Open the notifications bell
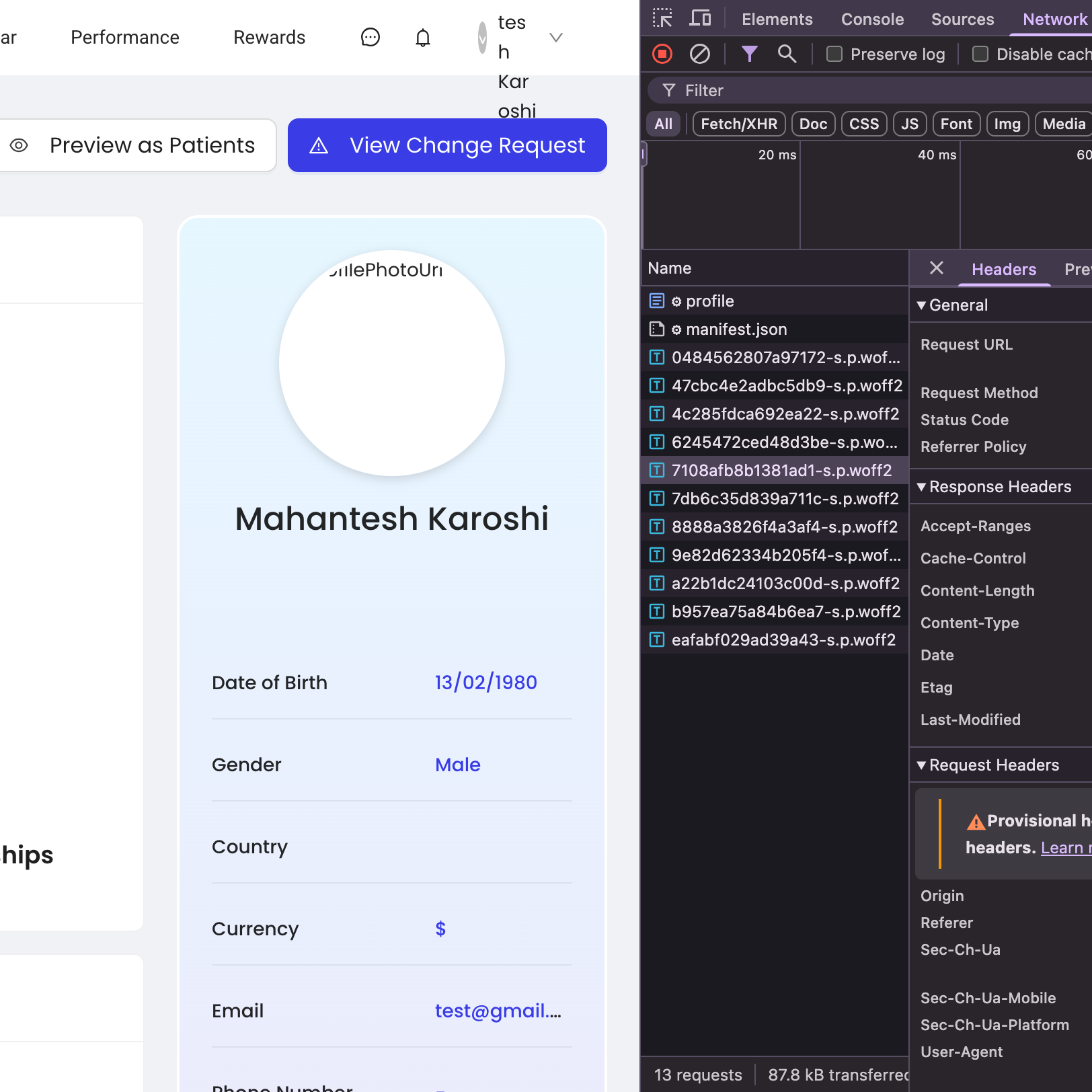 coord(422,38)
